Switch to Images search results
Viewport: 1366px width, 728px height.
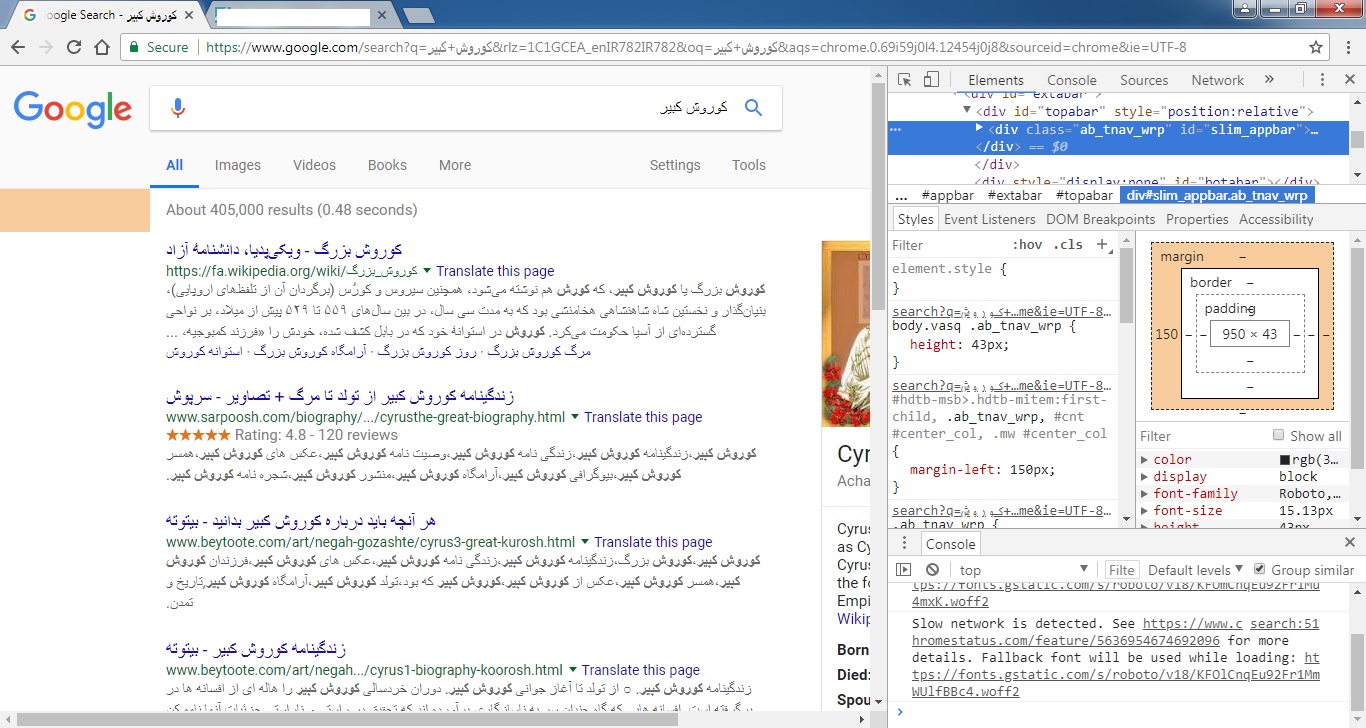coord(238,165)
